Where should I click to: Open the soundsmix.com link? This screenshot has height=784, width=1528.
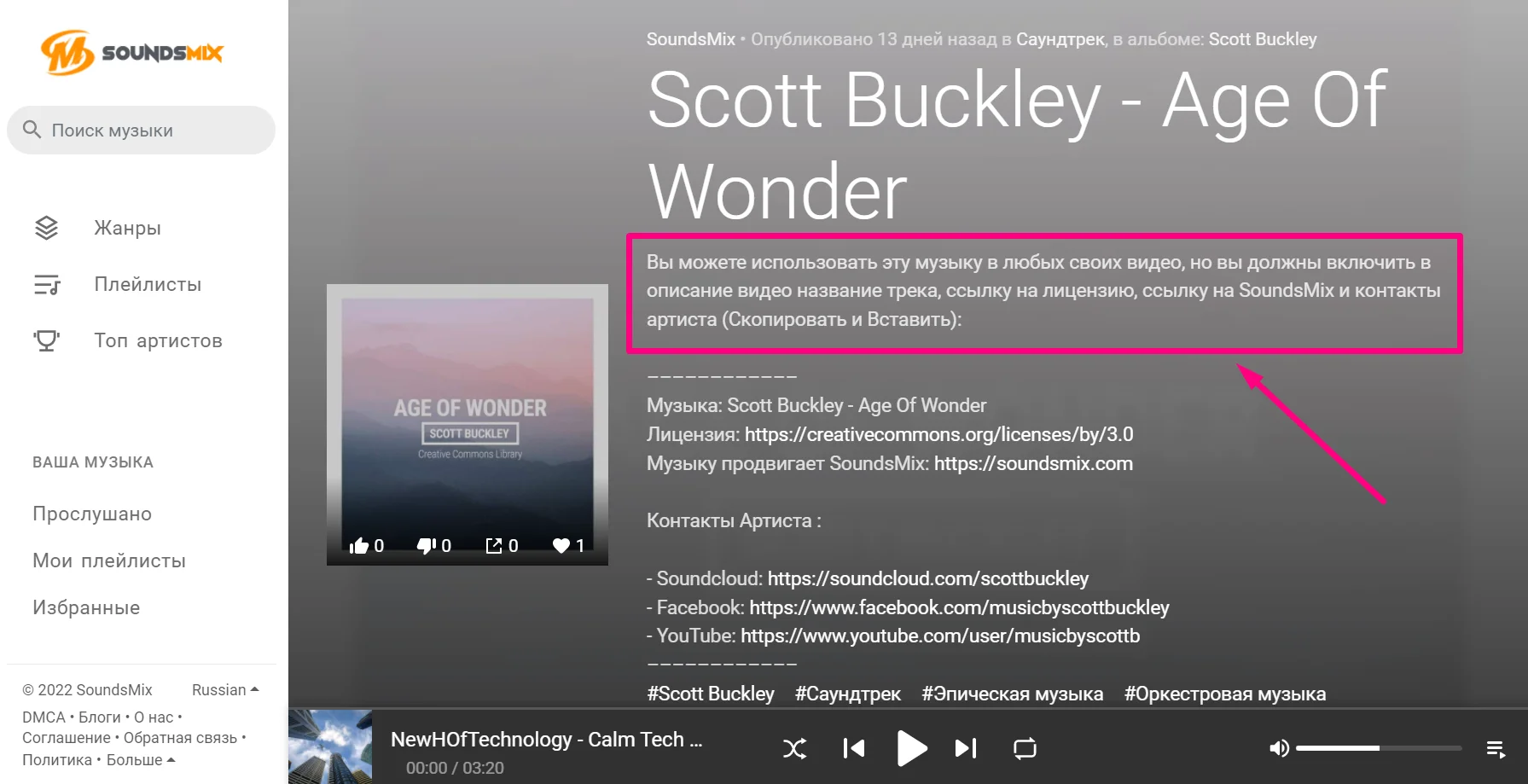coord(1033,463)
